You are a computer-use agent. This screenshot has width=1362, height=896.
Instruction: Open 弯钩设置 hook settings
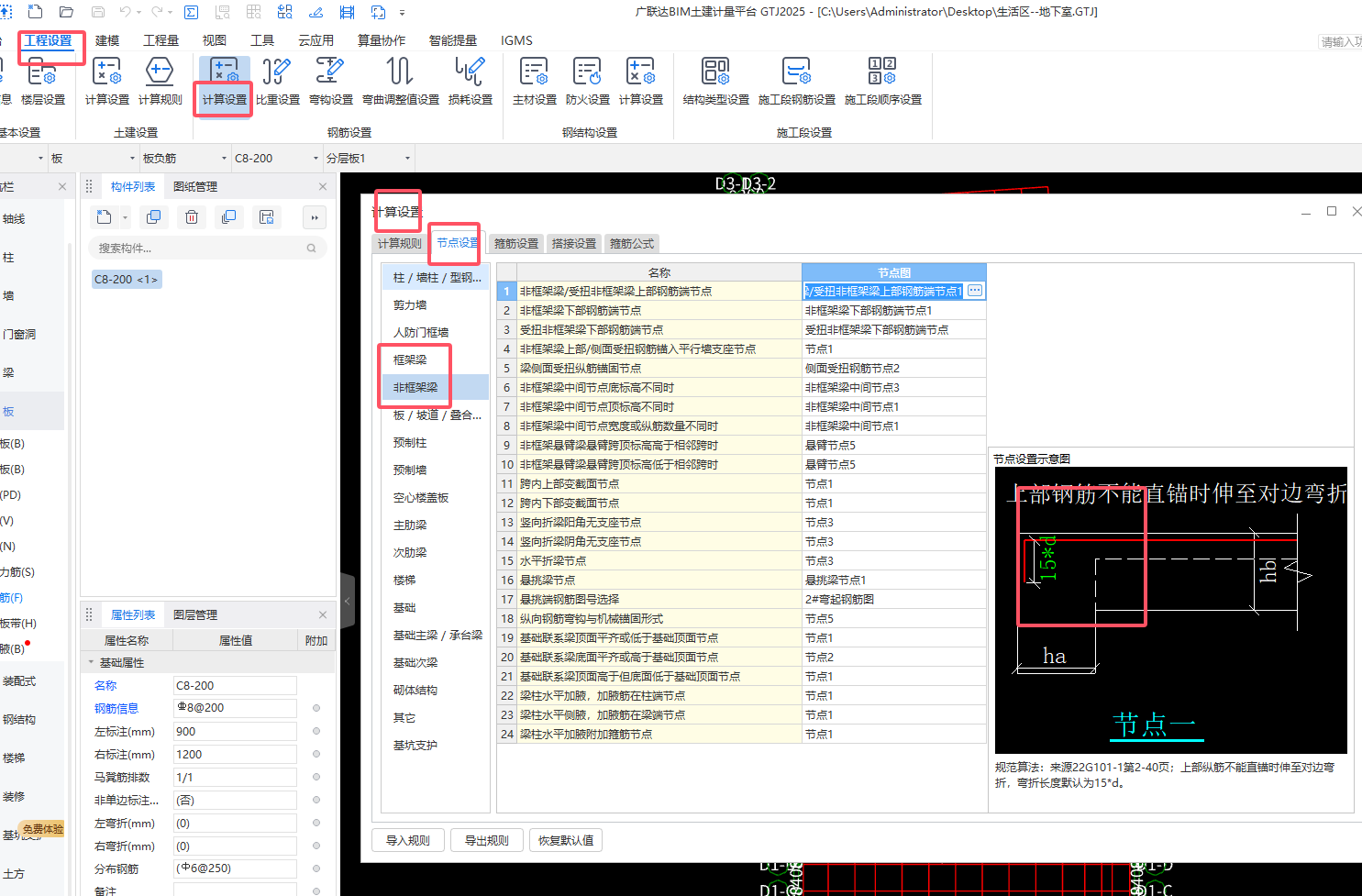tap(330, 81)
